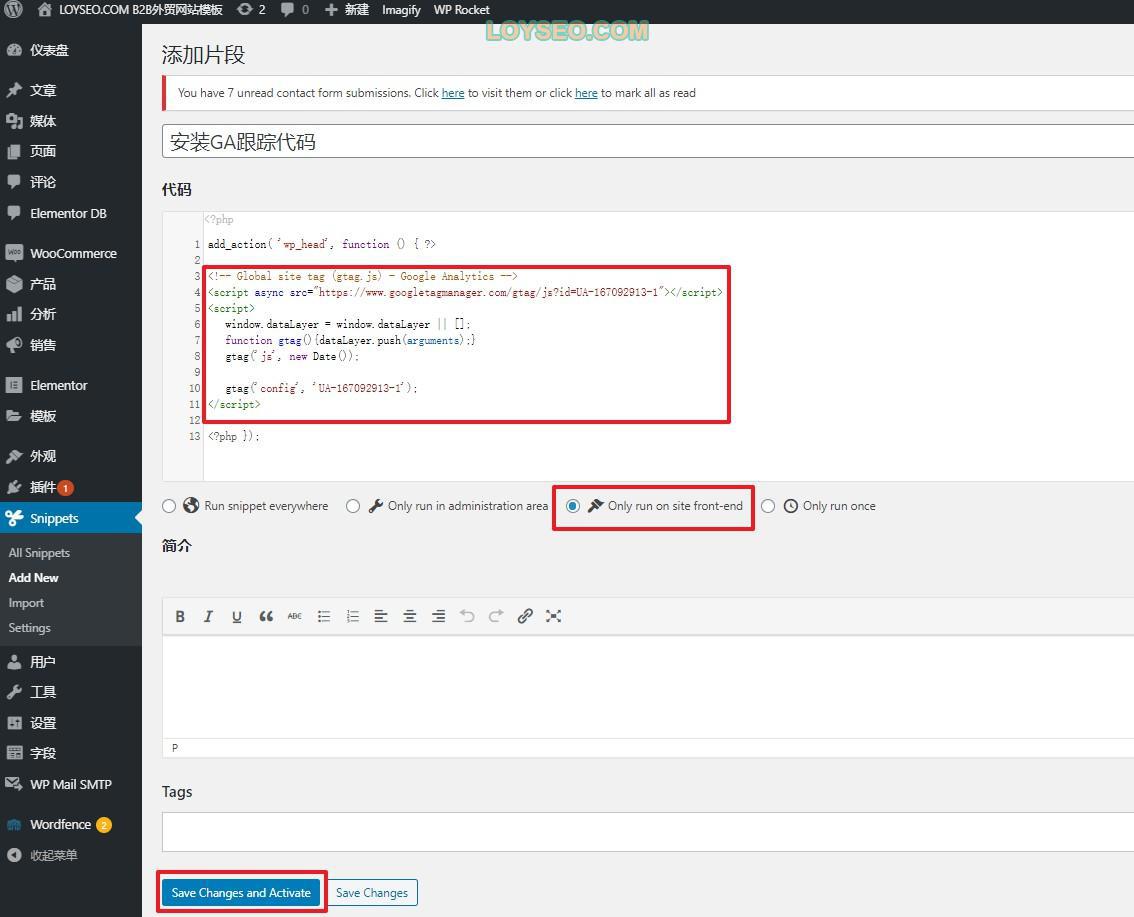Screen dimensions: 1134x917
Task: Open WP Rocket admin bar menu
Action: pyautogui.click(x=461, y=9)
